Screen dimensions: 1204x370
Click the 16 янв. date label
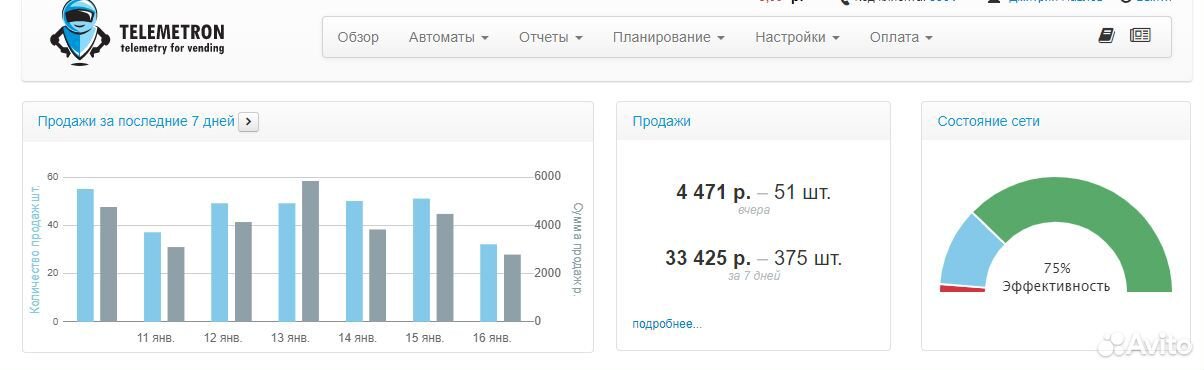click(x=492, y=338)
